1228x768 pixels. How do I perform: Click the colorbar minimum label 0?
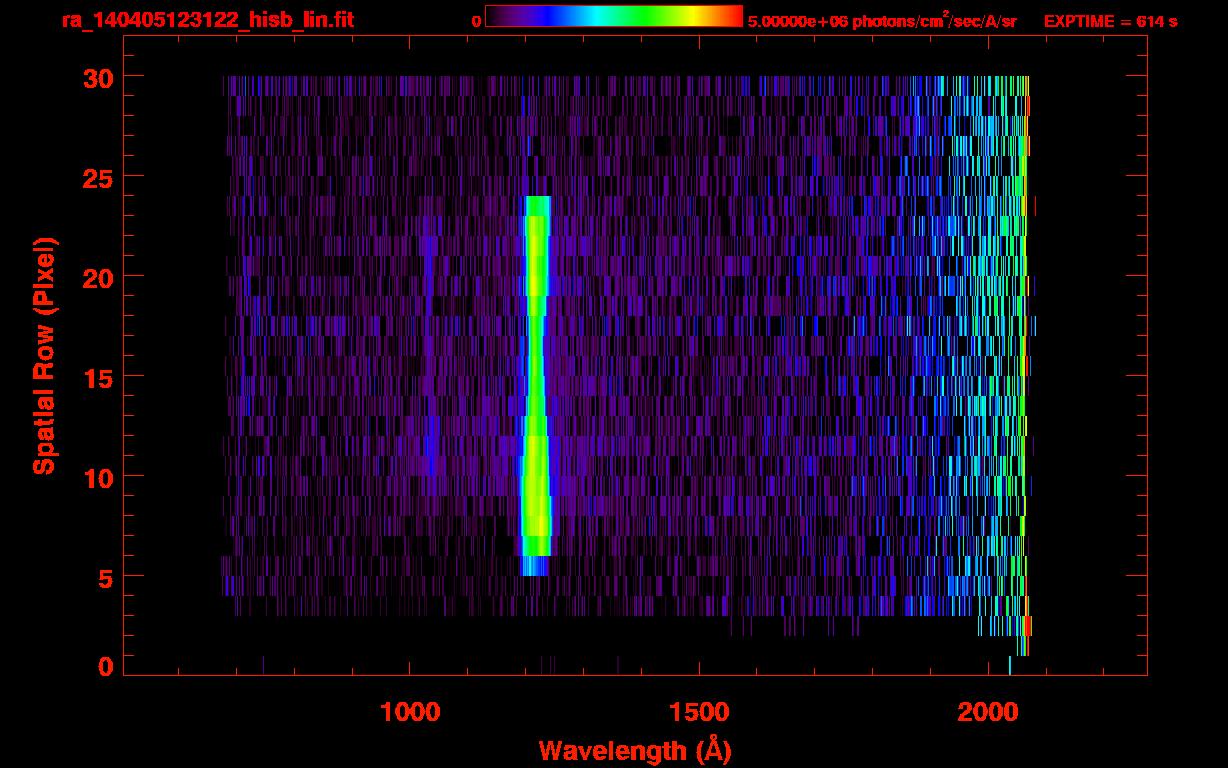[x=477, y=22]
